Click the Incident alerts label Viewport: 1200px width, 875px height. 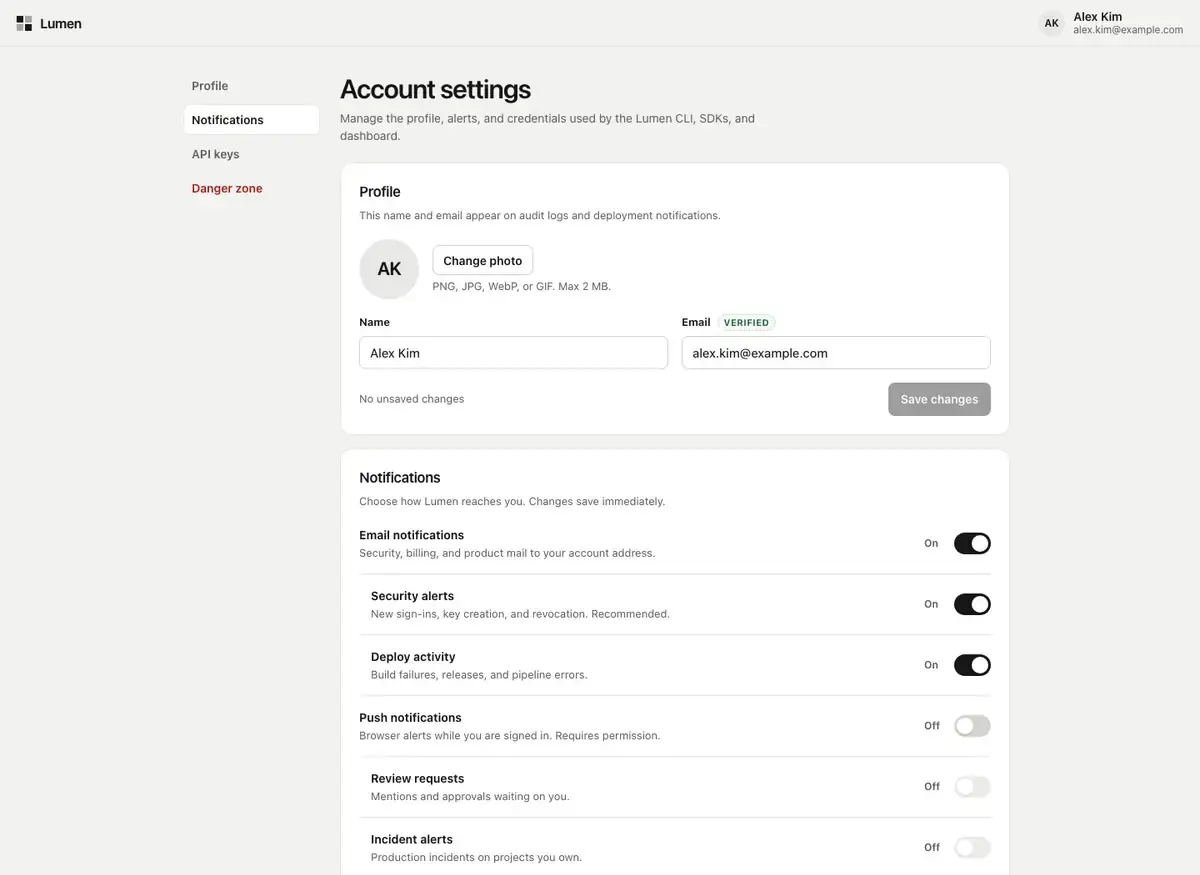click(x=412, y=840)
